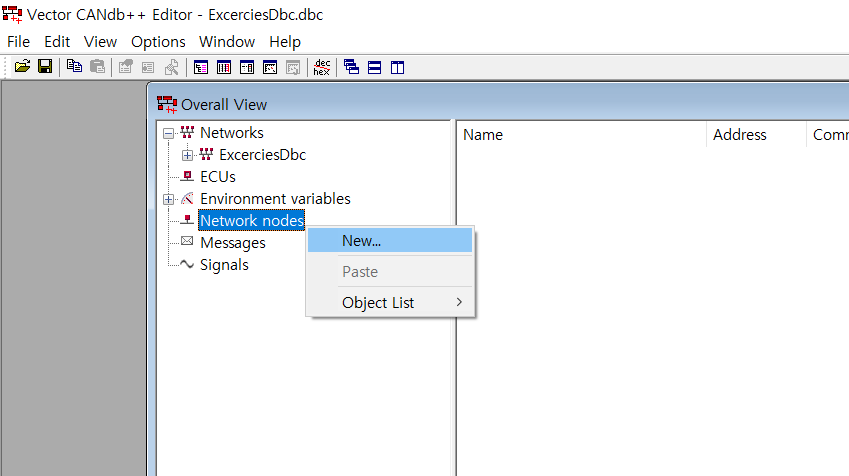Viewport: 849px width, 476px height.
Task: Select the Networks tree item
Action: (232, 133)
